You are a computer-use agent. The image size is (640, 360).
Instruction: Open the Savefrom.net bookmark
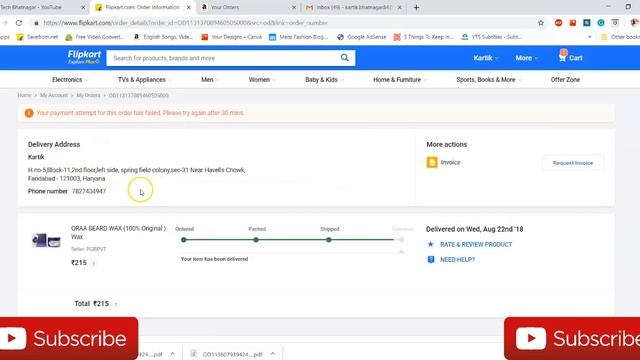click(x=37, y=37)
